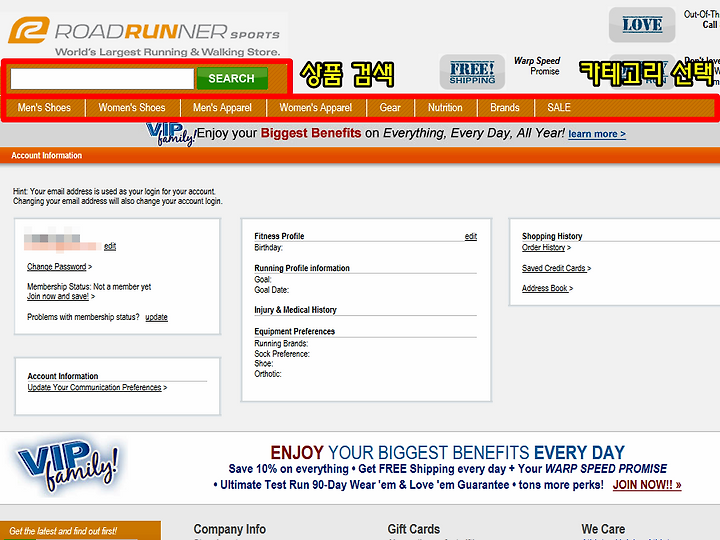Viewport: 720px width, 540px height.
Task: Click Running Profile information heading
Action: pos(302,268)
